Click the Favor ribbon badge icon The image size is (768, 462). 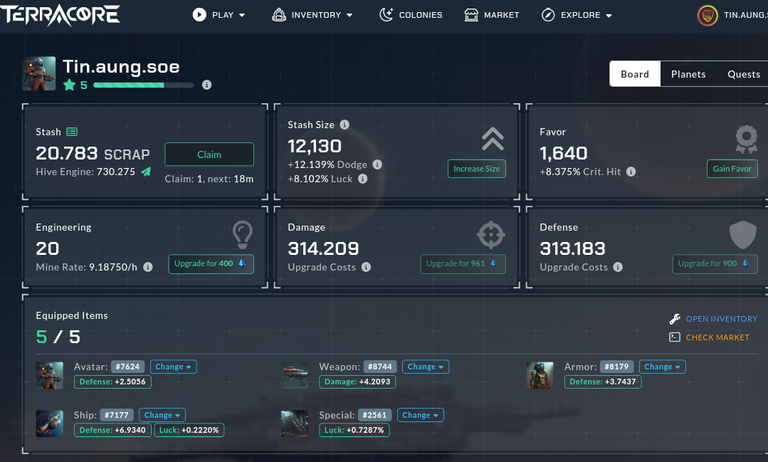[746, 139]
